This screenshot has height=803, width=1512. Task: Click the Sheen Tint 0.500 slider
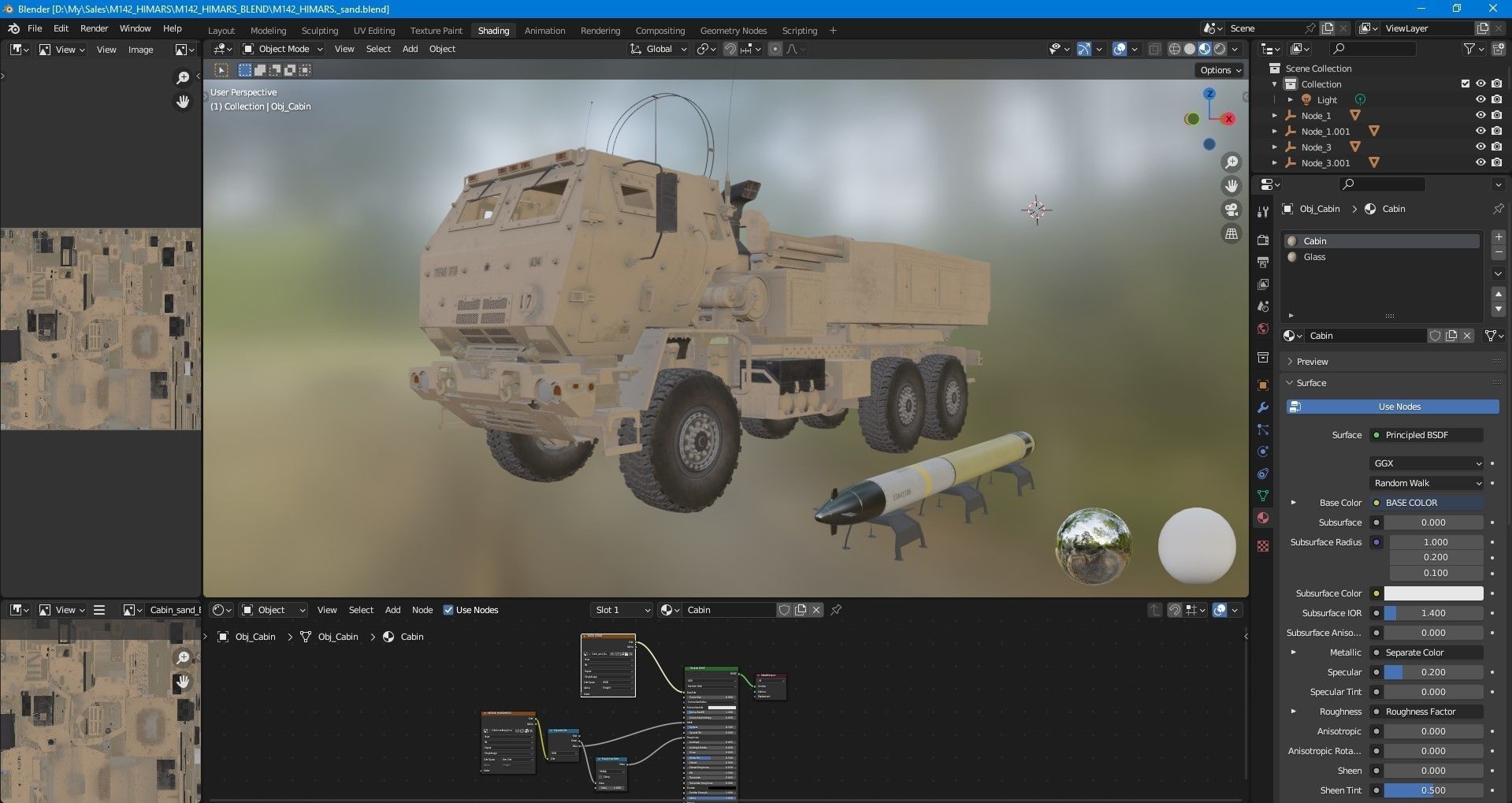[1433, 790]
